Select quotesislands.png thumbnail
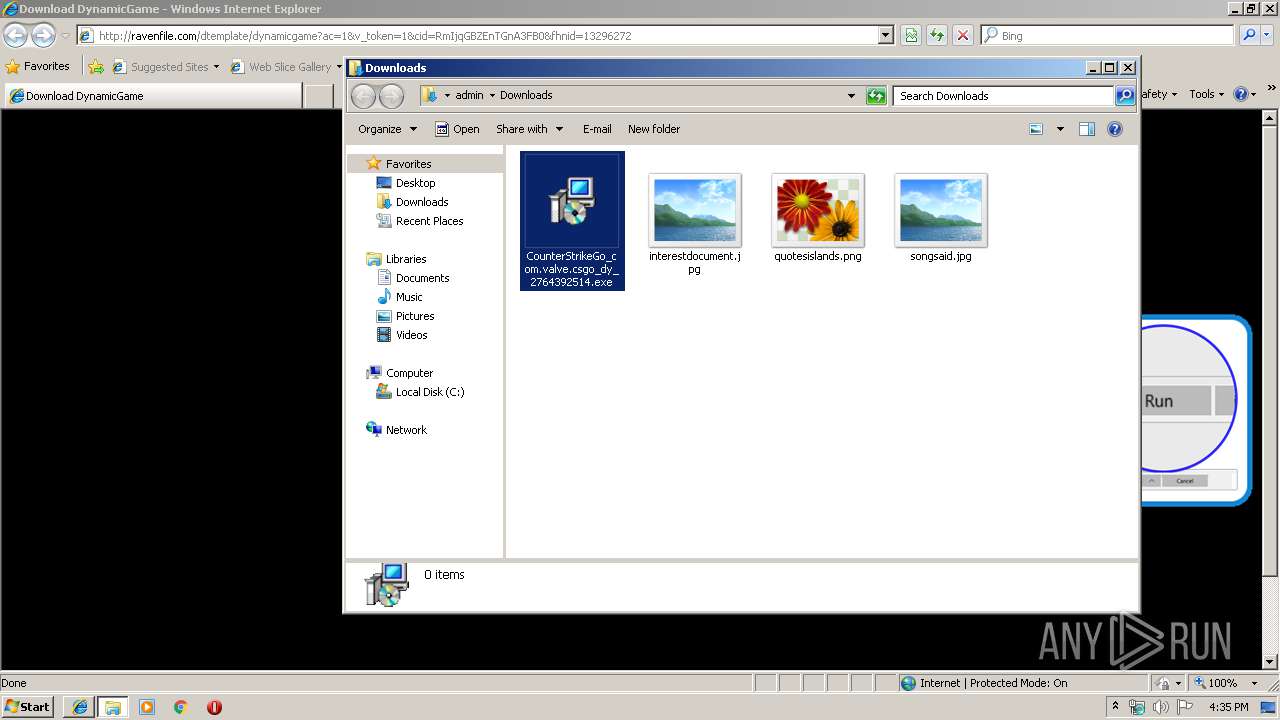 818,210
